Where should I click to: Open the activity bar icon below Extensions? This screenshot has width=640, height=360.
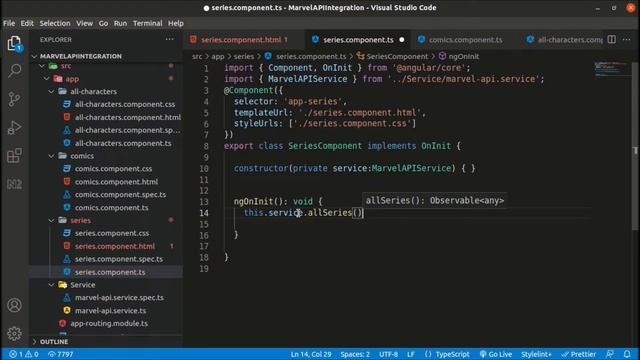tap(14, 184)
